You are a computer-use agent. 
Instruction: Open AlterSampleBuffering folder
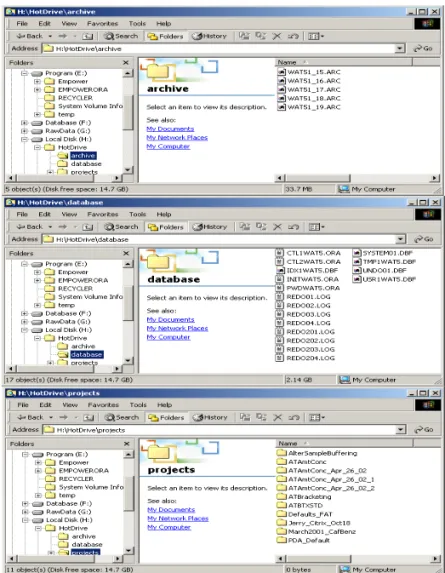pos(317,453)
